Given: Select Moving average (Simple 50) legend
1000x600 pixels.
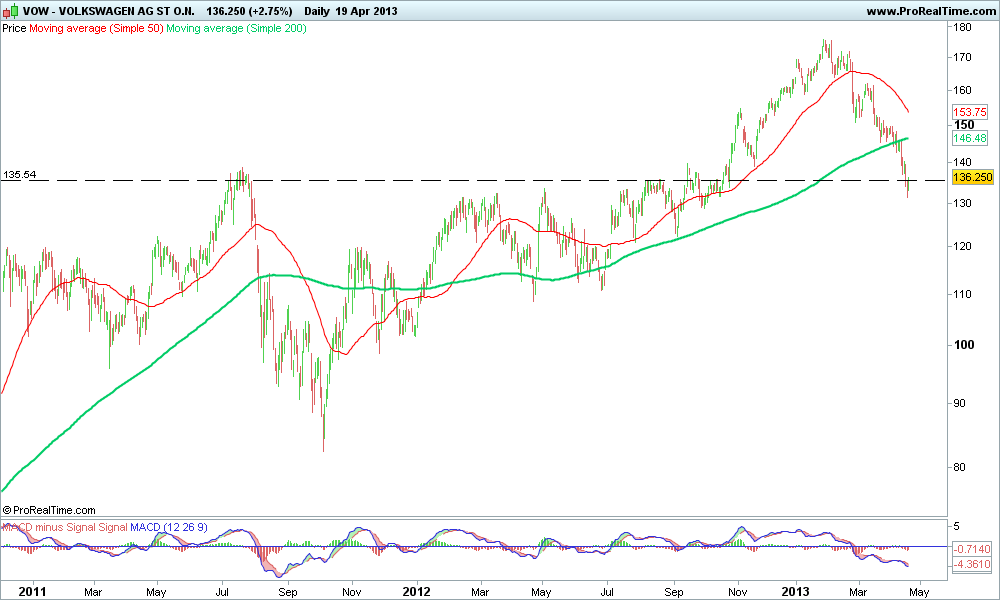Looking at the screenshot, I should click(x=96, y=29).
